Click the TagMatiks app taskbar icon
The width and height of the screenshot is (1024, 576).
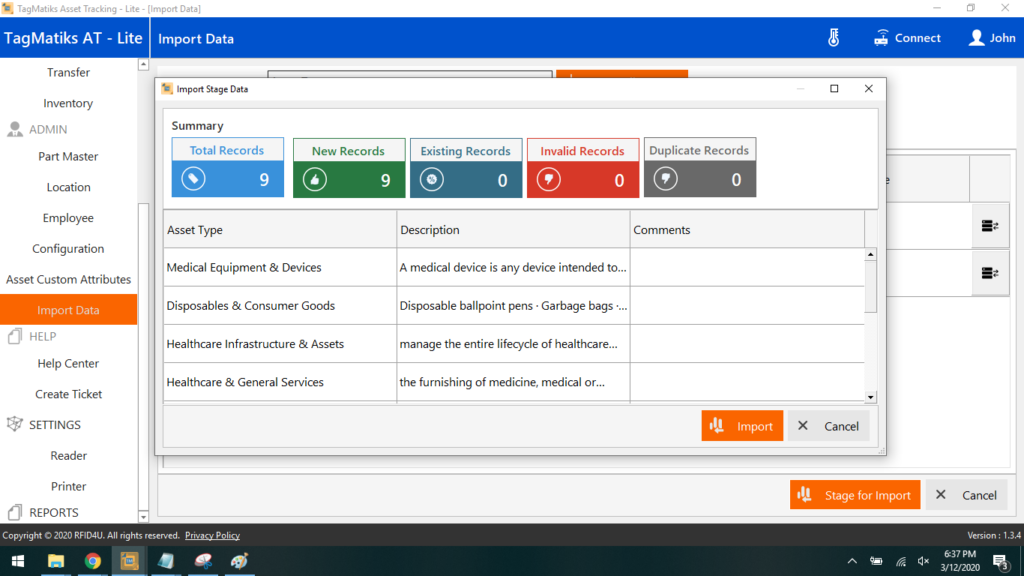pyautogui.click(x=129, y=561)
